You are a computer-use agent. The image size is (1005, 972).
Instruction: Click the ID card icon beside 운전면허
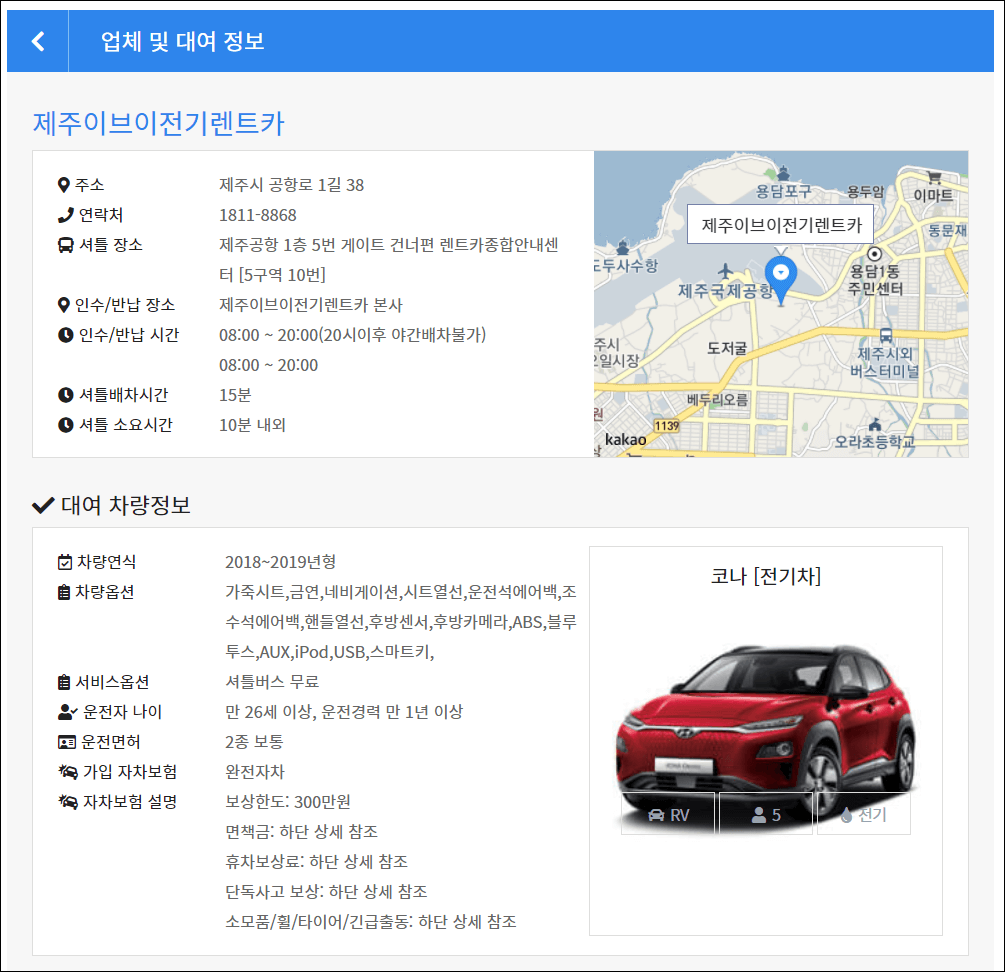[x=67, y=742]
